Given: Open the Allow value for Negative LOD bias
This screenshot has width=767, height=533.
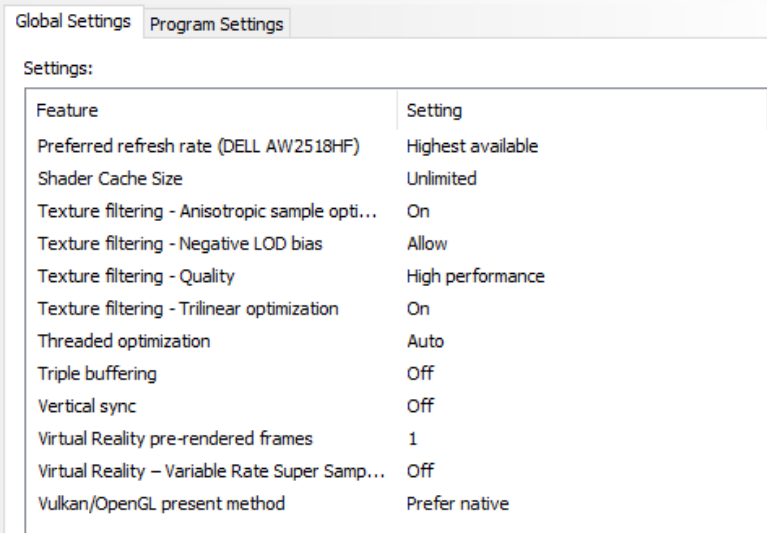Looking at the screenshot, I should click(x=427, y=244).
